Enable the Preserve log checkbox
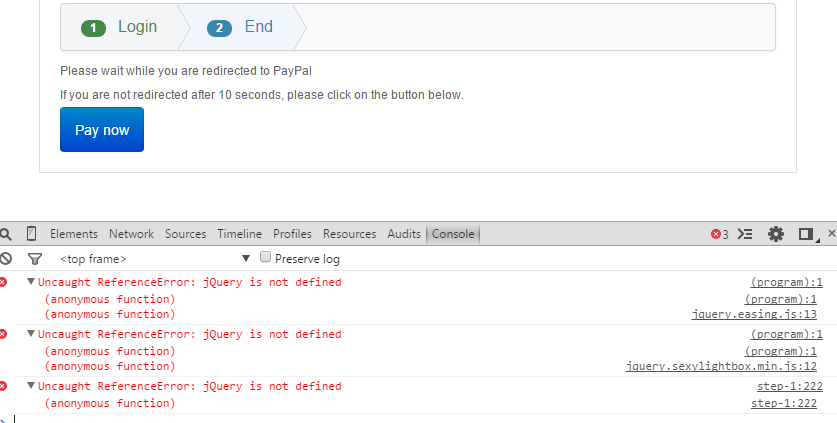The image size is (837, 423). pos(265,257)
